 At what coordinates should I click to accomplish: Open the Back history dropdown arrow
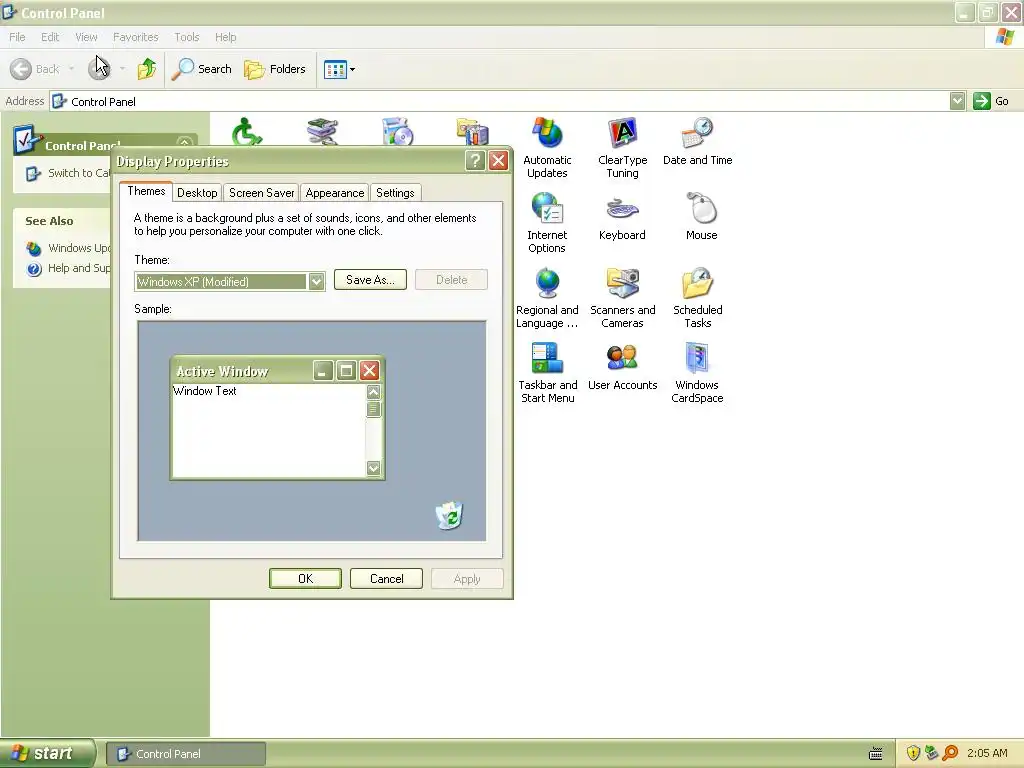coord(71,69)
